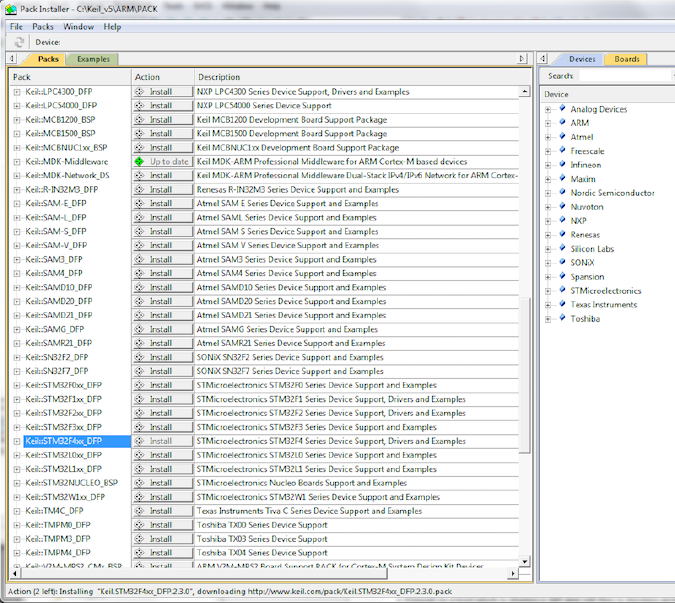The width and height of the screenshot is (675, 603).
Task: Click the Nordic Semiconductor vendor icon
Action: pos(562,192)
